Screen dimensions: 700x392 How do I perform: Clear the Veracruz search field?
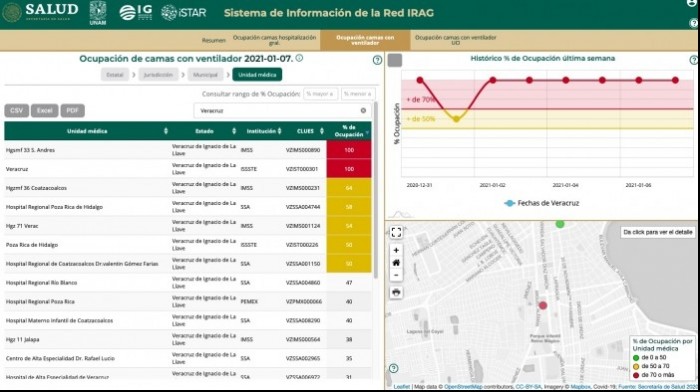click(x=363, y=111)
